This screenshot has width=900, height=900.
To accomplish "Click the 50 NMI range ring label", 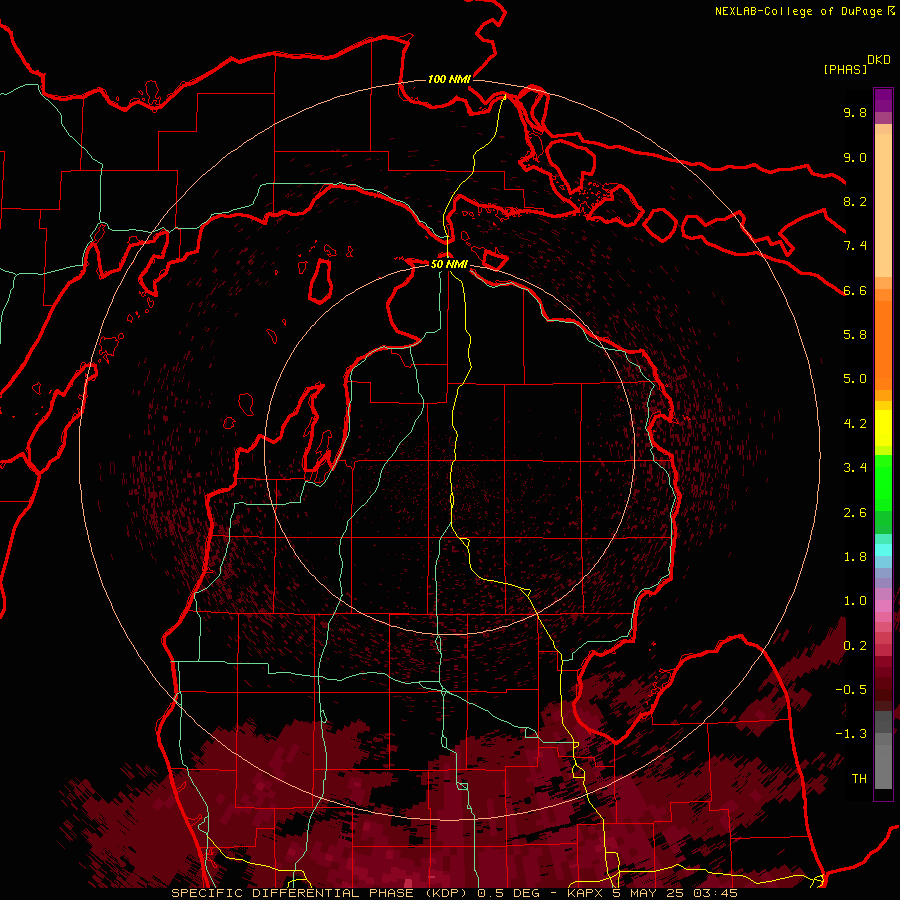I will (x=449, y=264).
